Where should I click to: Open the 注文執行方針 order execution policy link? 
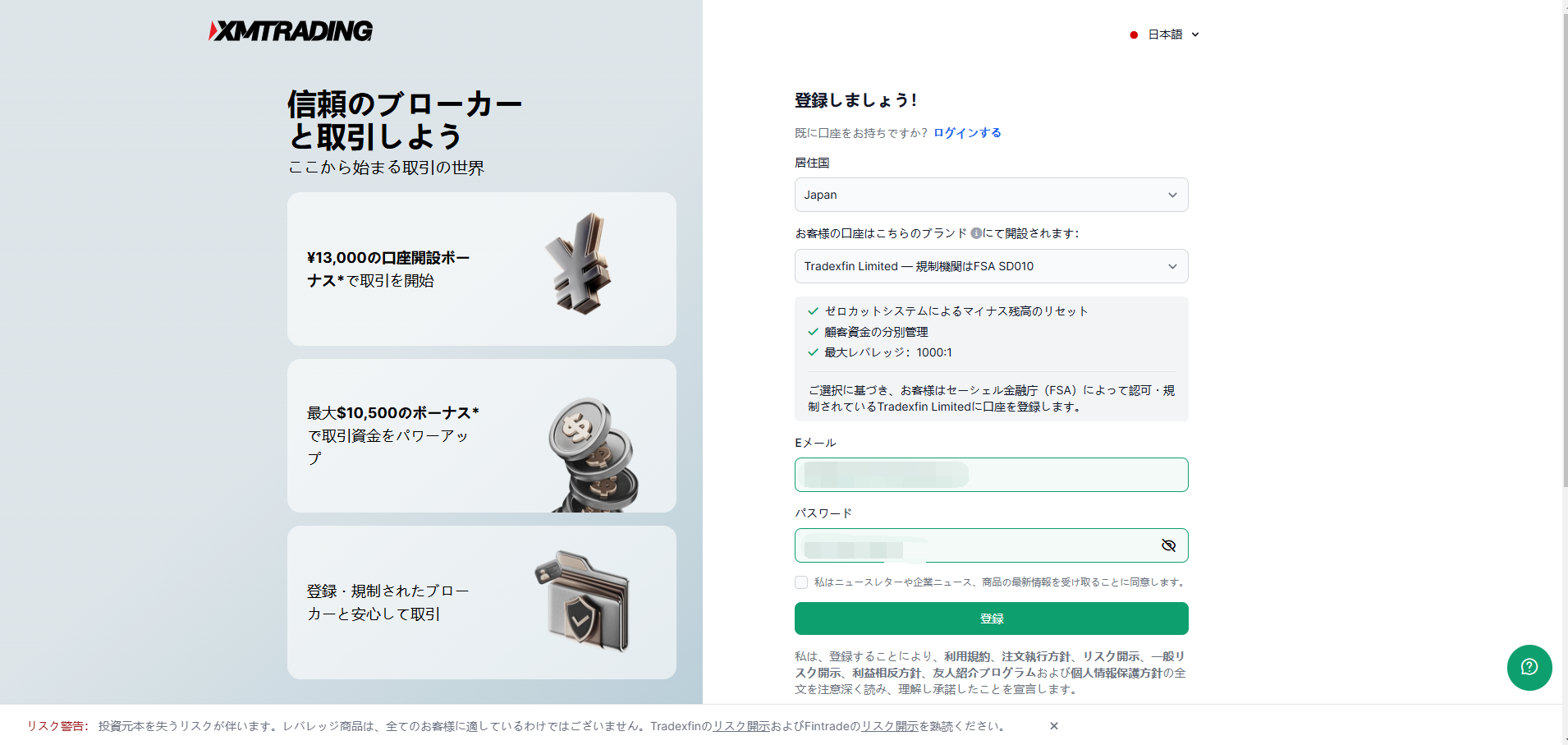point(1035,656)
